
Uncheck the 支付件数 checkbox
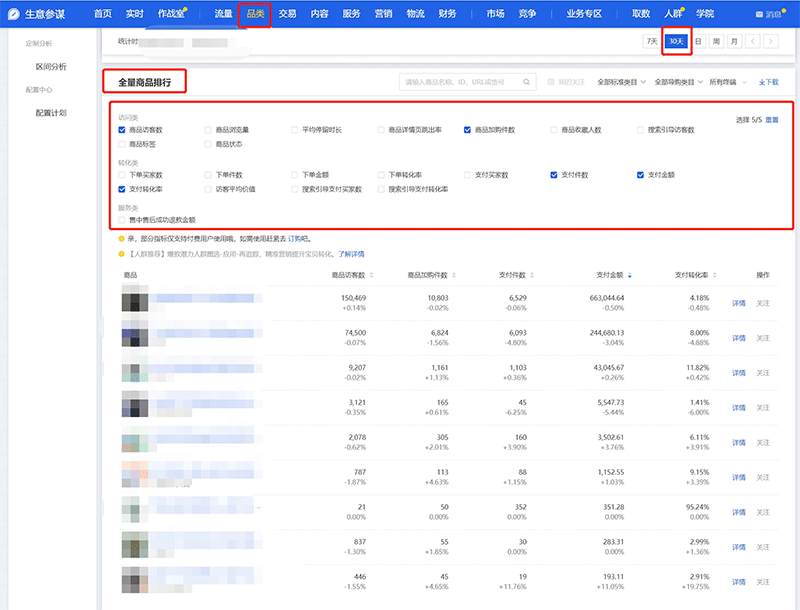pos(554,174)
